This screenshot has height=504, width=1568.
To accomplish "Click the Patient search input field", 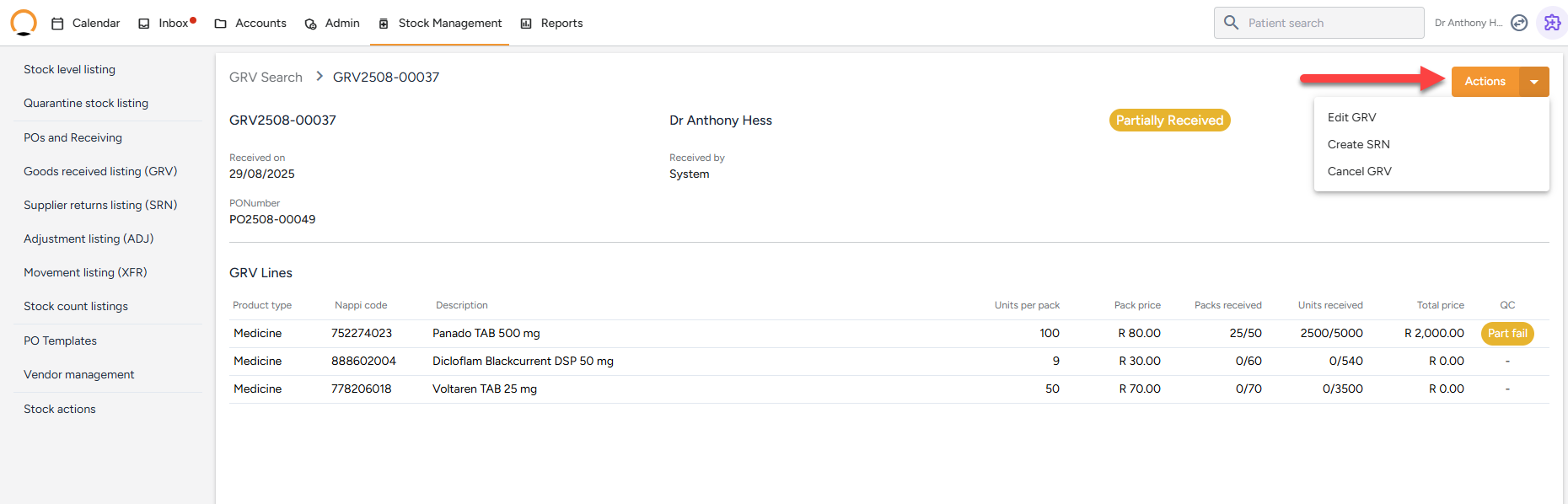I will point(1318,23).
